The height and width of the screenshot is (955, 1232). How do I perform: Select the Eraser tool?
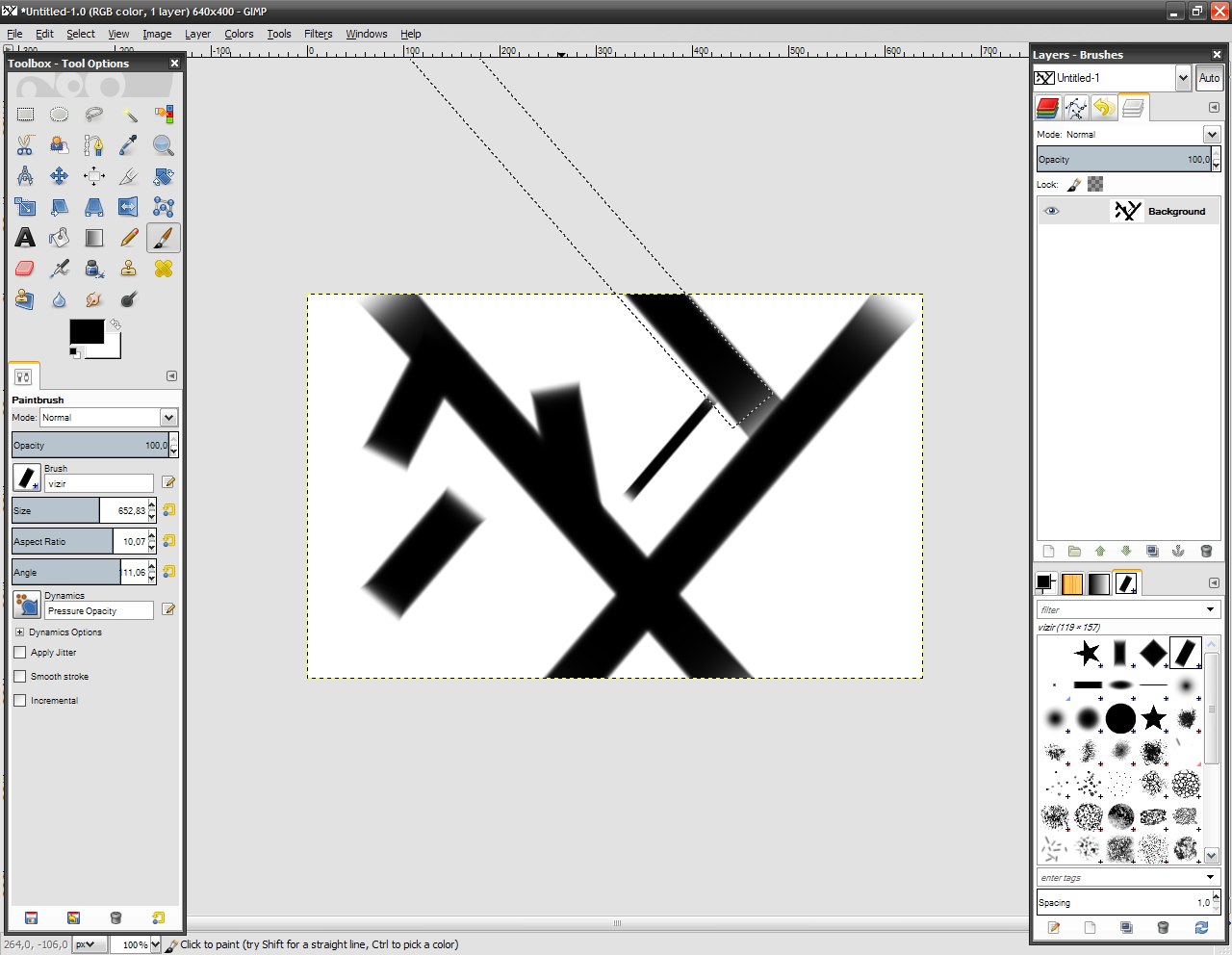(x=25, y=268)
